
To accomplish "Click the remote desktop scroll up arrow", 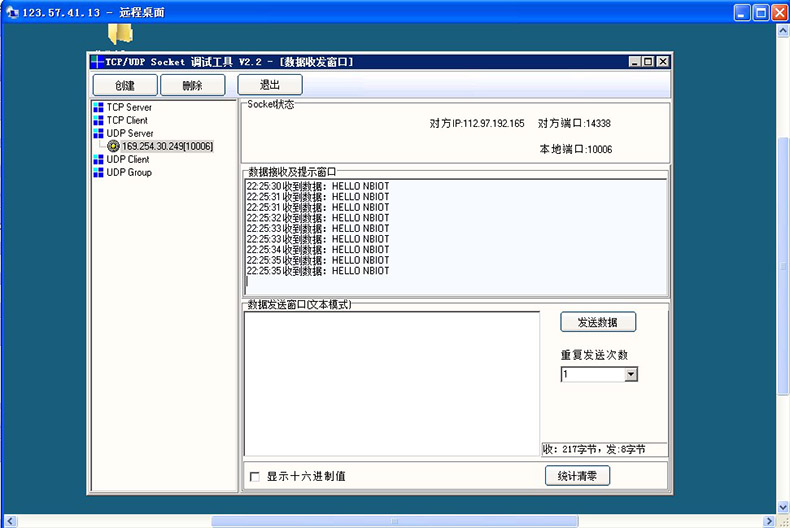I will [783, 30].
